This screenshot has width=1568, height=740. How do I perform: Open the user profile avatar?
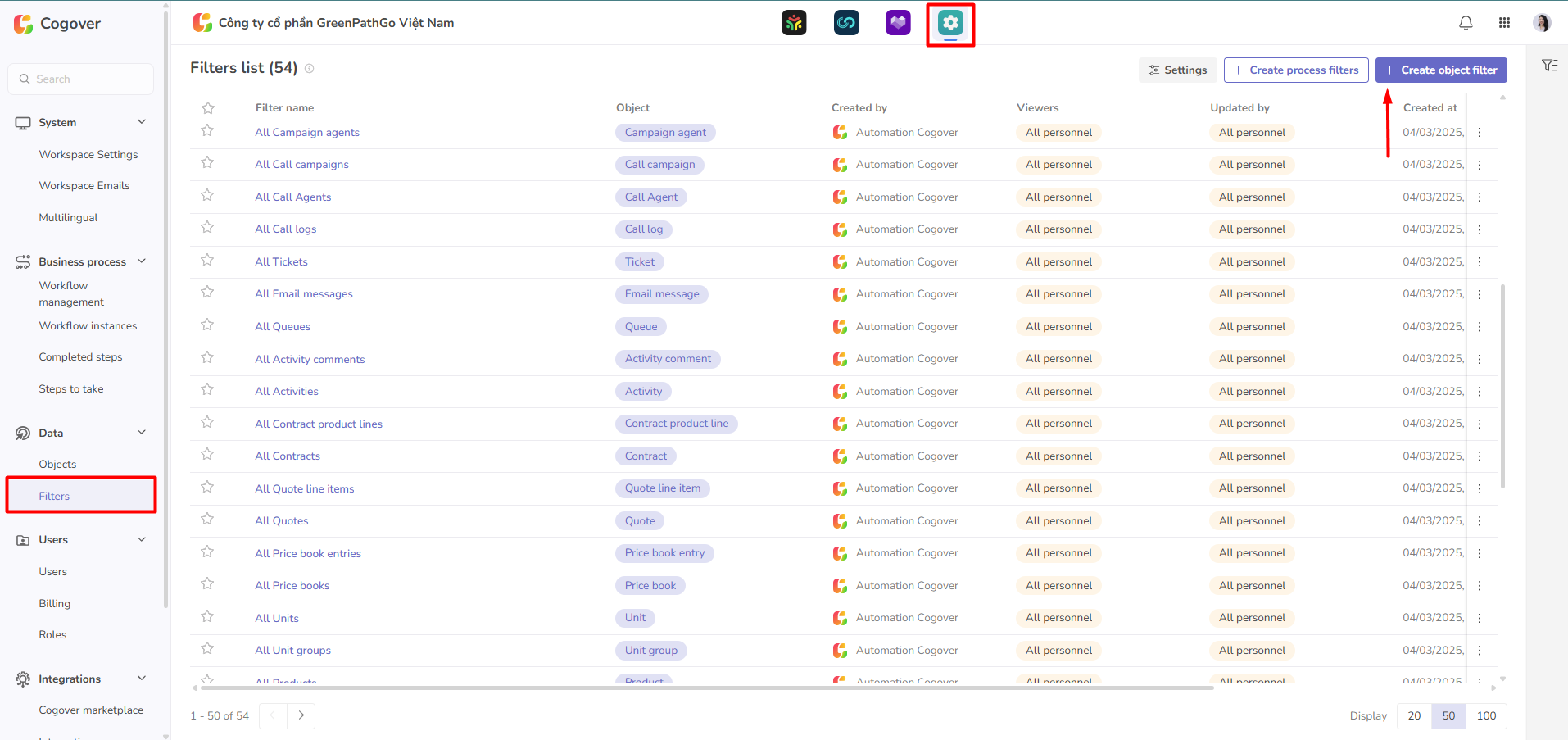click(1542, 23)
